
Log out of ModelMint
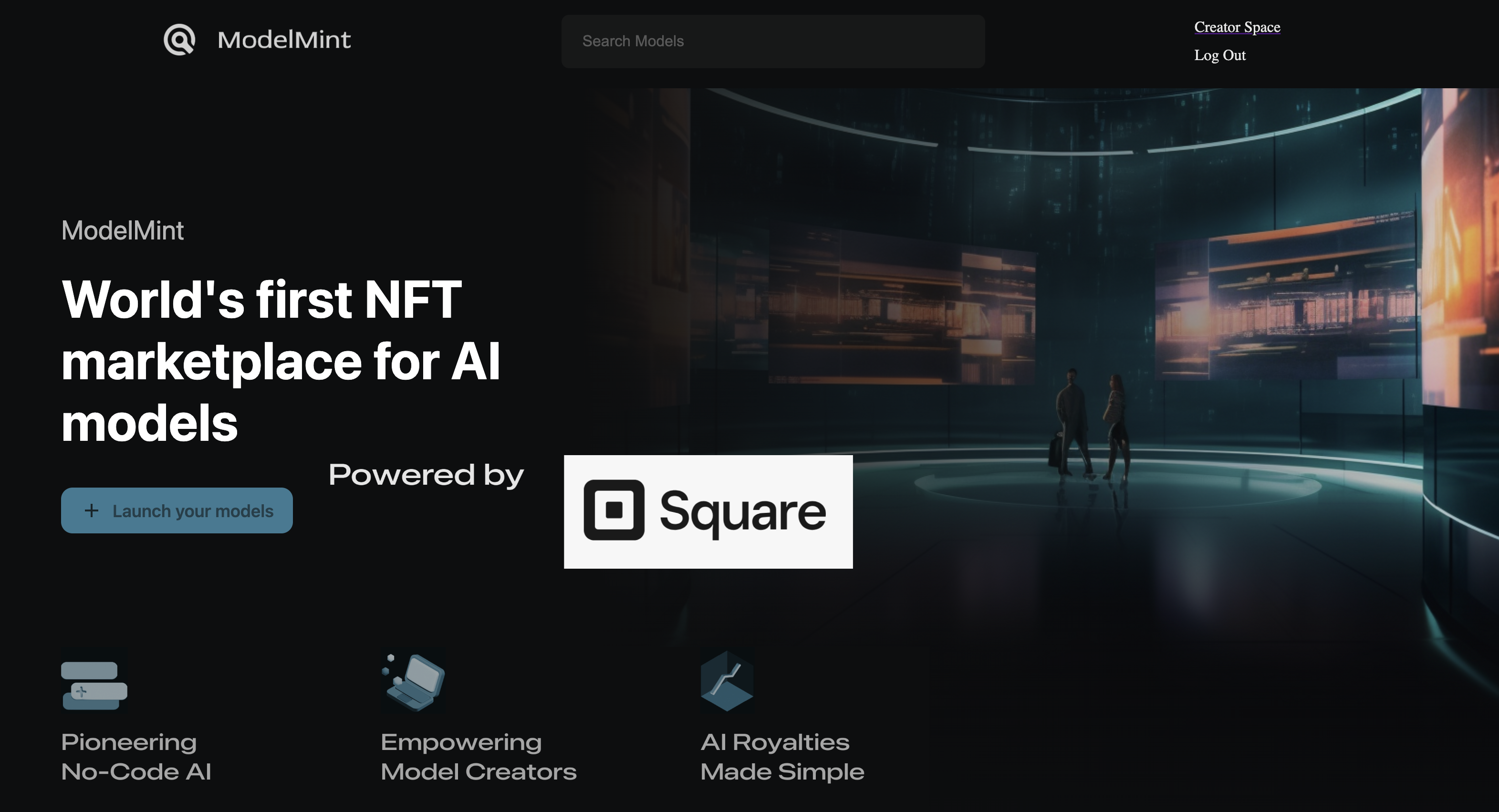coord(1220,55)
